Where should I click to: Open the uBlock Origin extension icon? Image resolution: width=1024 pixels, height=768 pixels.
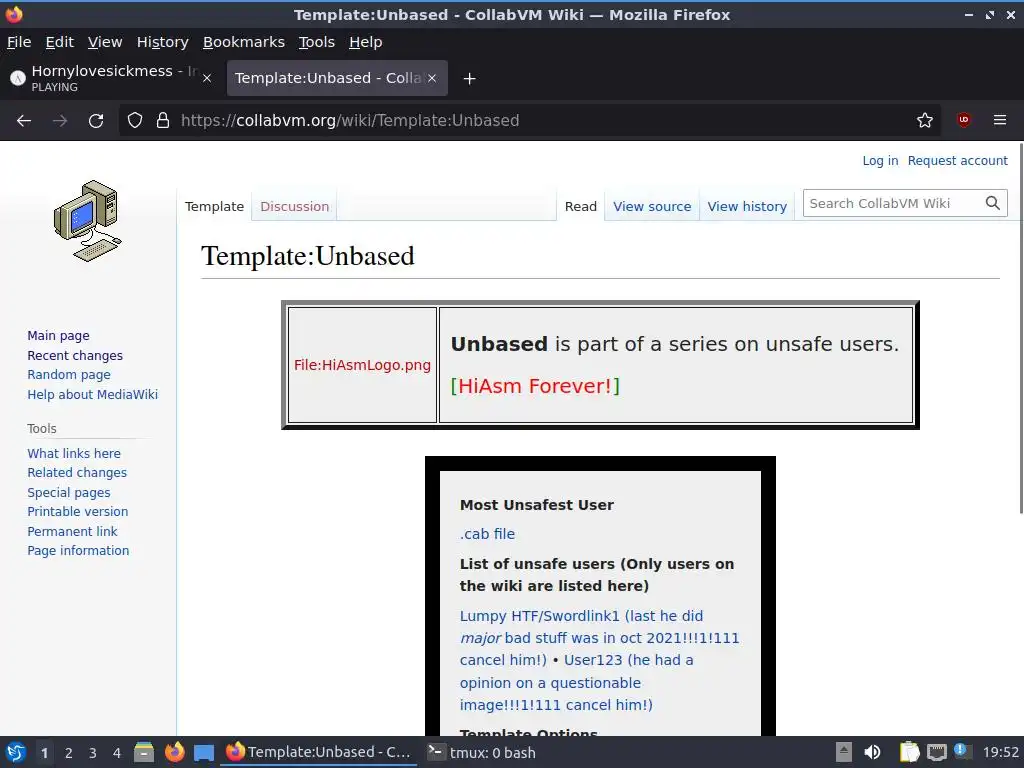[963, 120]
